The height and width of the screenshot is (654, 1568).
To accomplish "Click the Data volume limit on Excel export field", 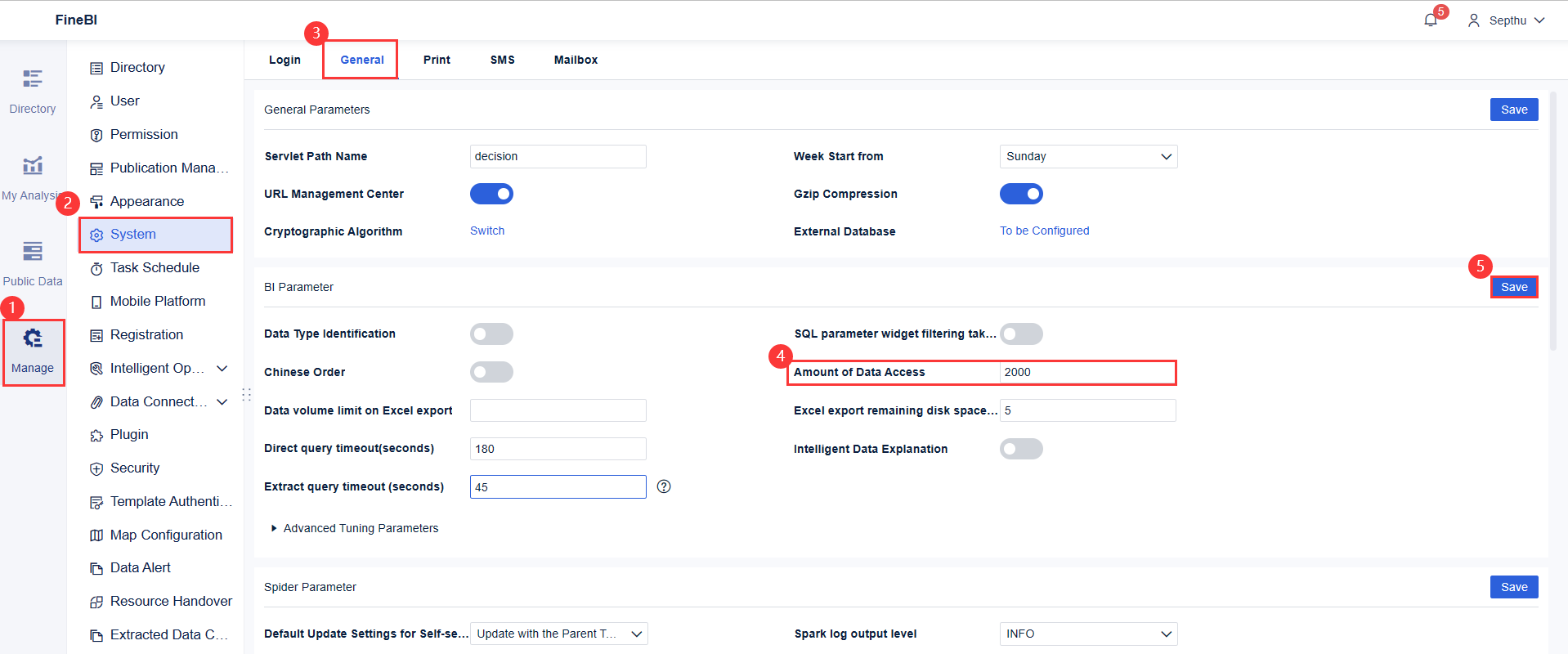I will coord(558,410).
